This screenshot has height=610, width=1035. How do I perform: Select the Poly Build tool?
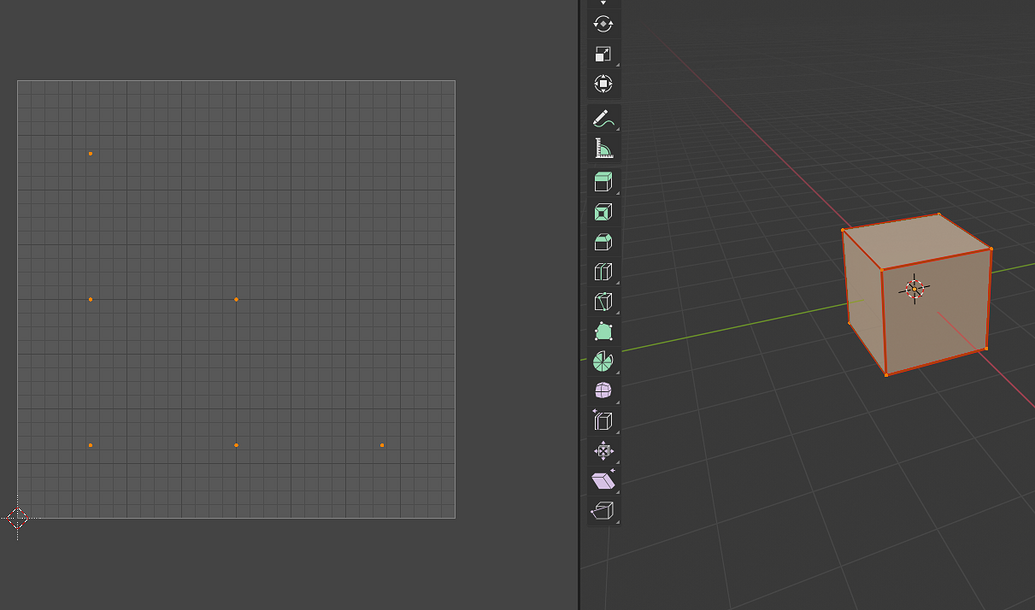[x=603, y=331]
